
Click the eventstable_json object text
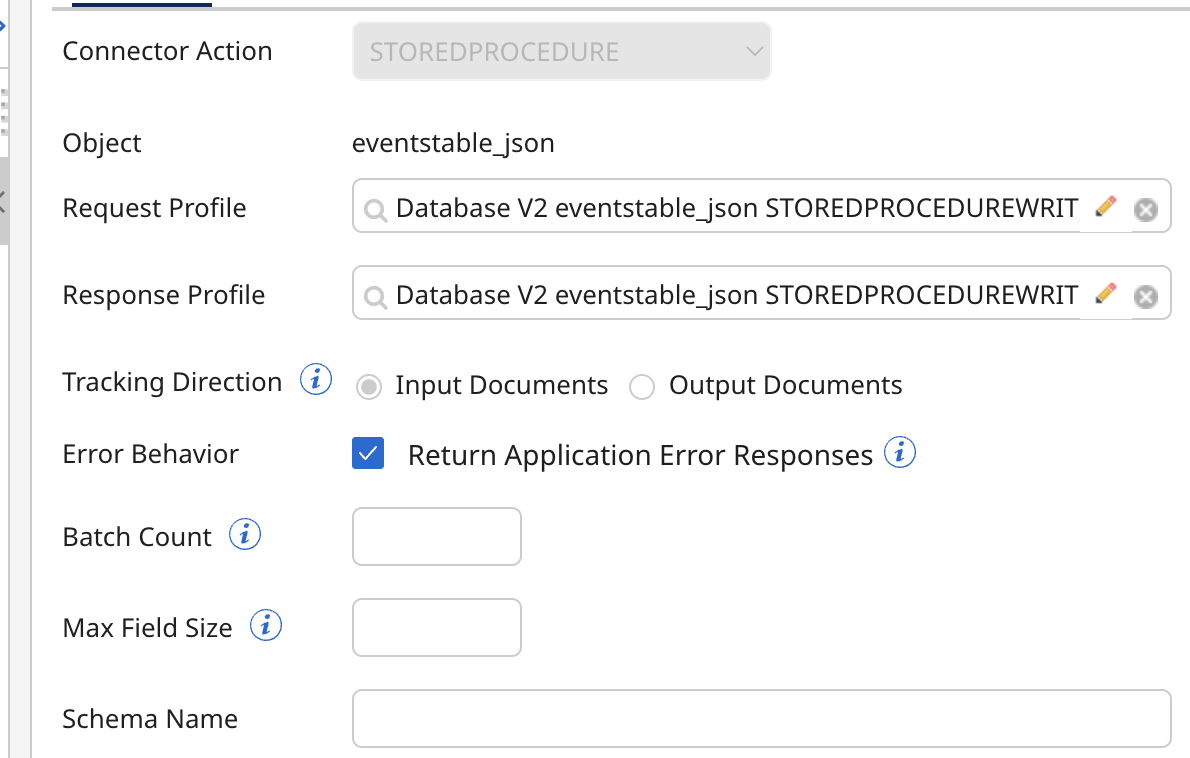[453, 143]
